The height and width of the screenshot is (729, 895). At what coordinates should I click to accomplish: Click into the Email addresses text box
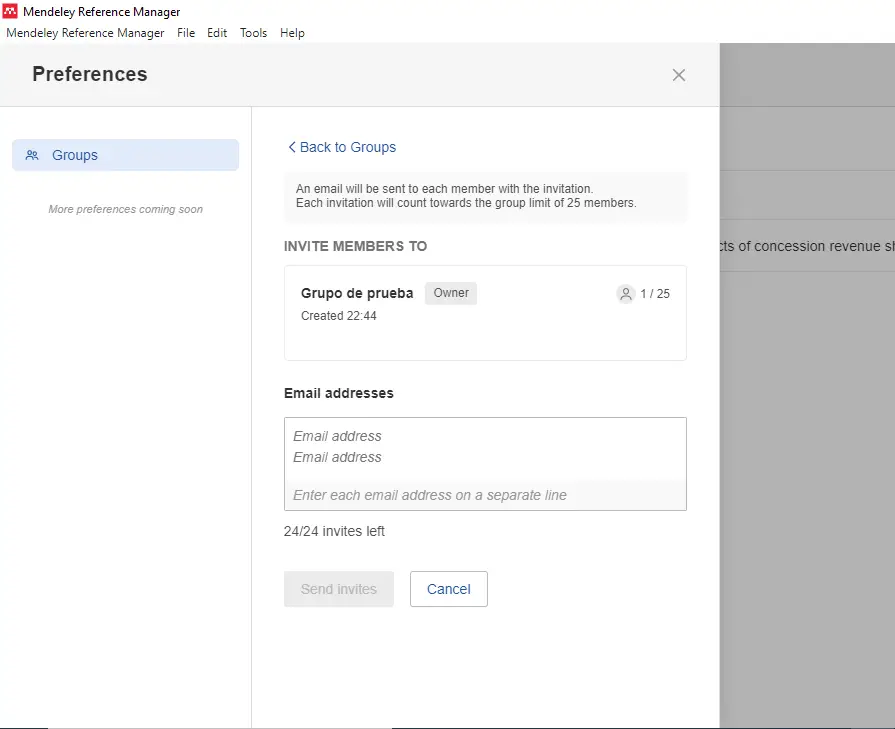[x=485, y=464]
